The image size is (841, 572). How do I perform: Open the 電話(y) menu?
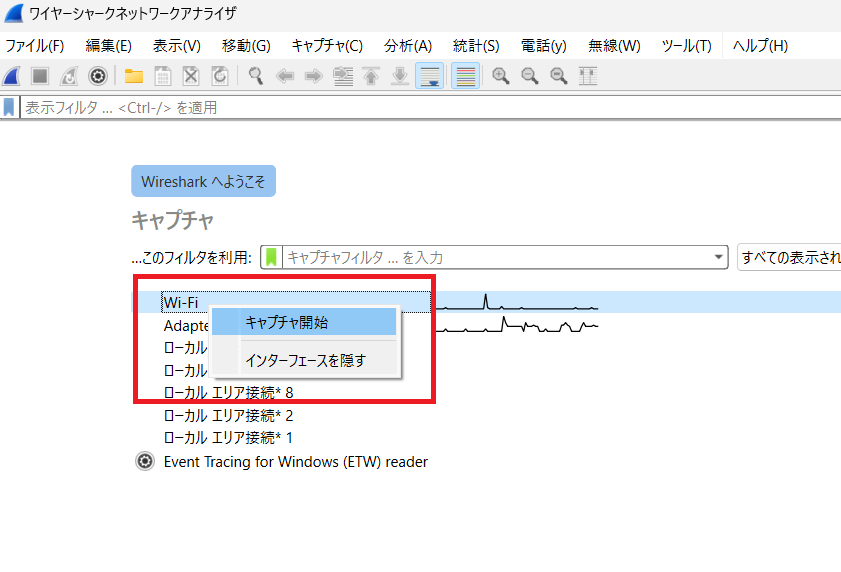(x=543, y=46)
